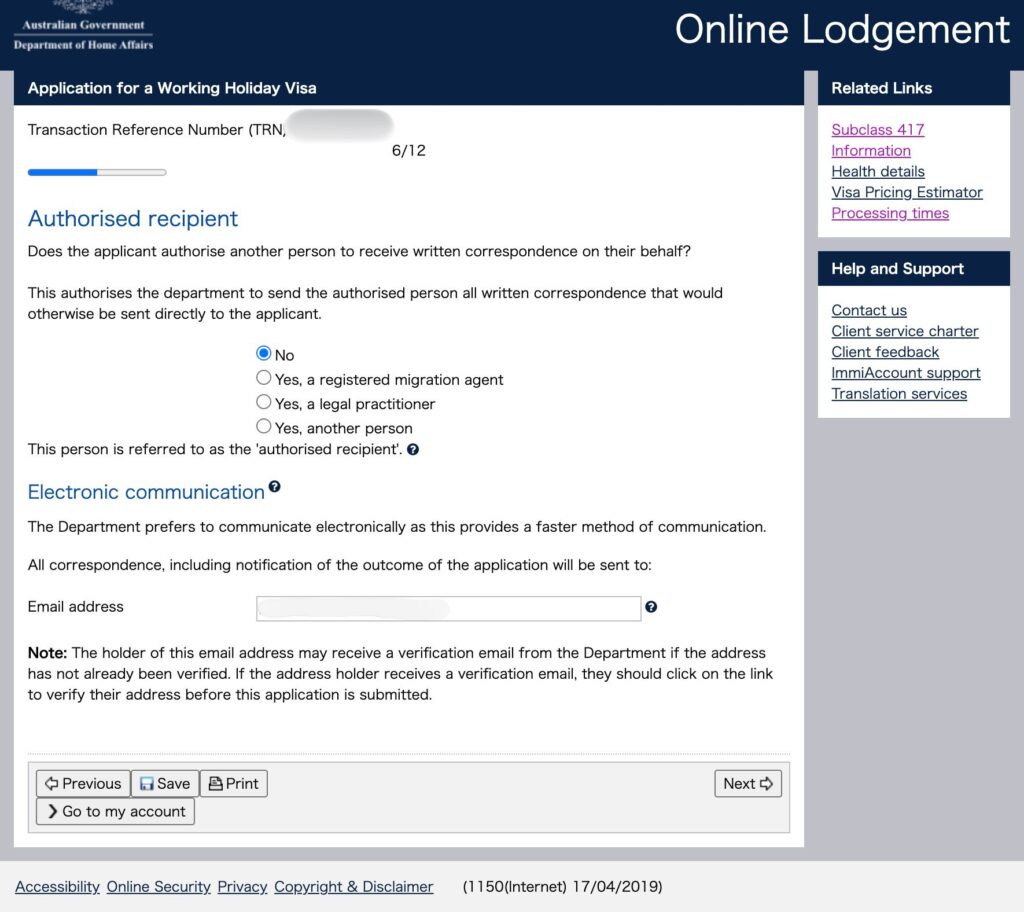
Task: Click the Email address input field
Action: 448,608
